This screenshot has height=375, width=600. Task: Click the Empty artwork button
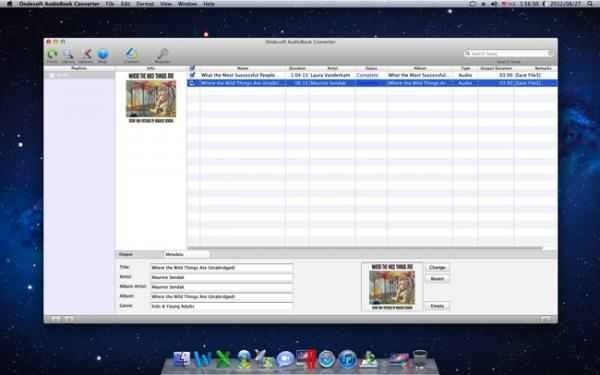(437, 306)
